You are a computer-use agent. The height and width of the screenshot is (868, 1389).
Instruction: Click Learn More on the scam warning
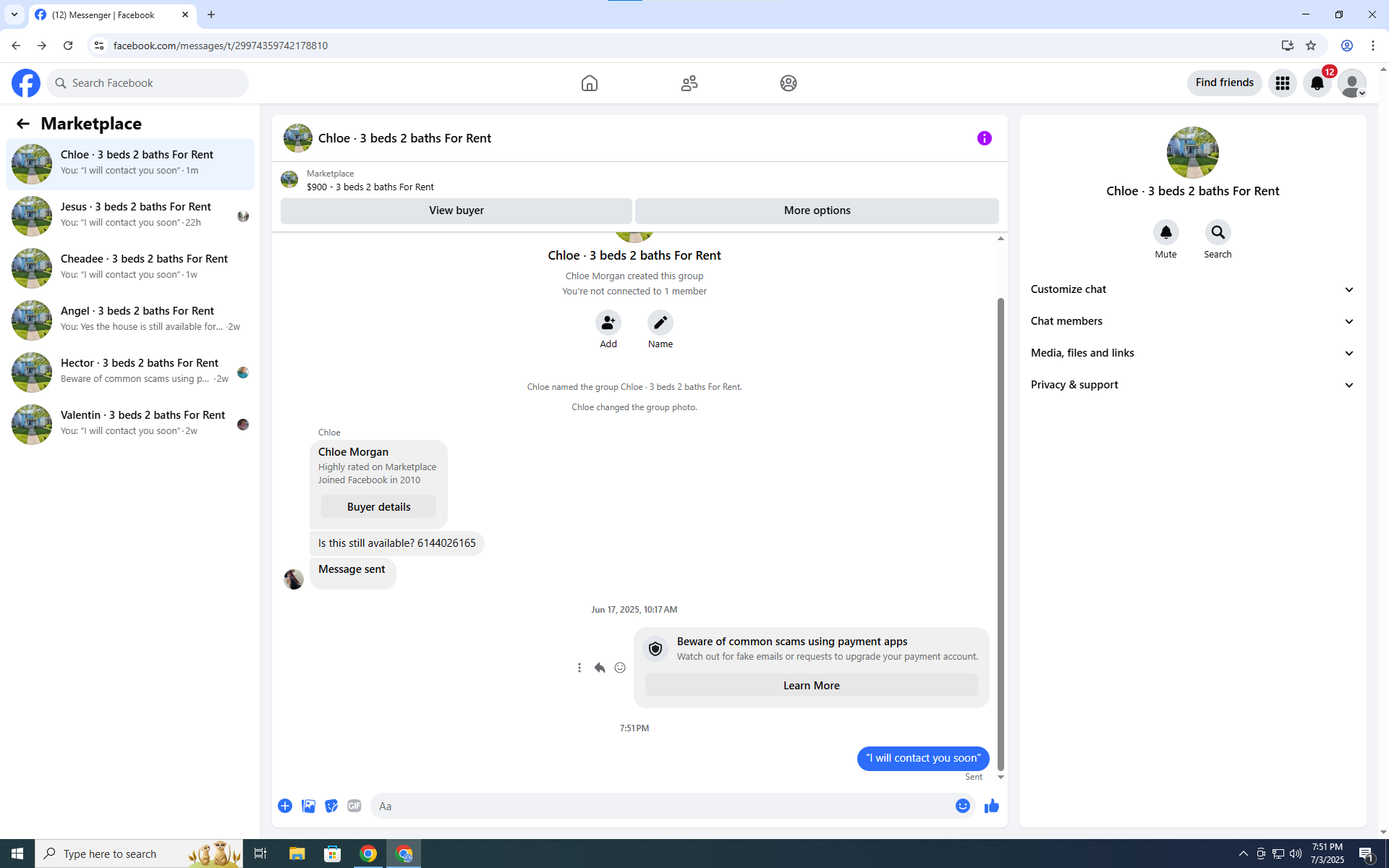point(811,686)
